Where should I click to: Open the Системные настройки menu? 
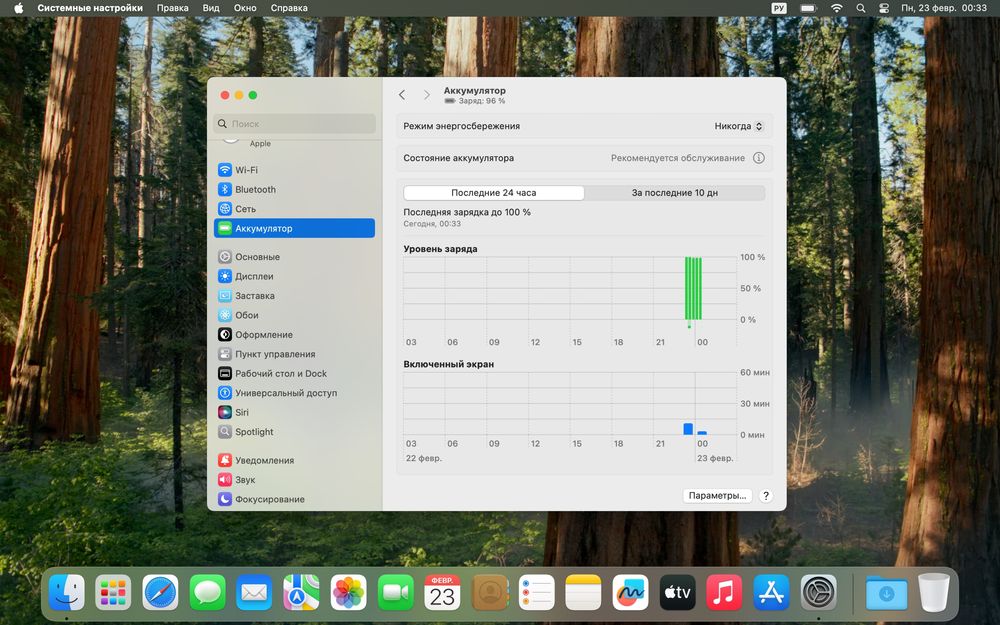tap(90, 8)
